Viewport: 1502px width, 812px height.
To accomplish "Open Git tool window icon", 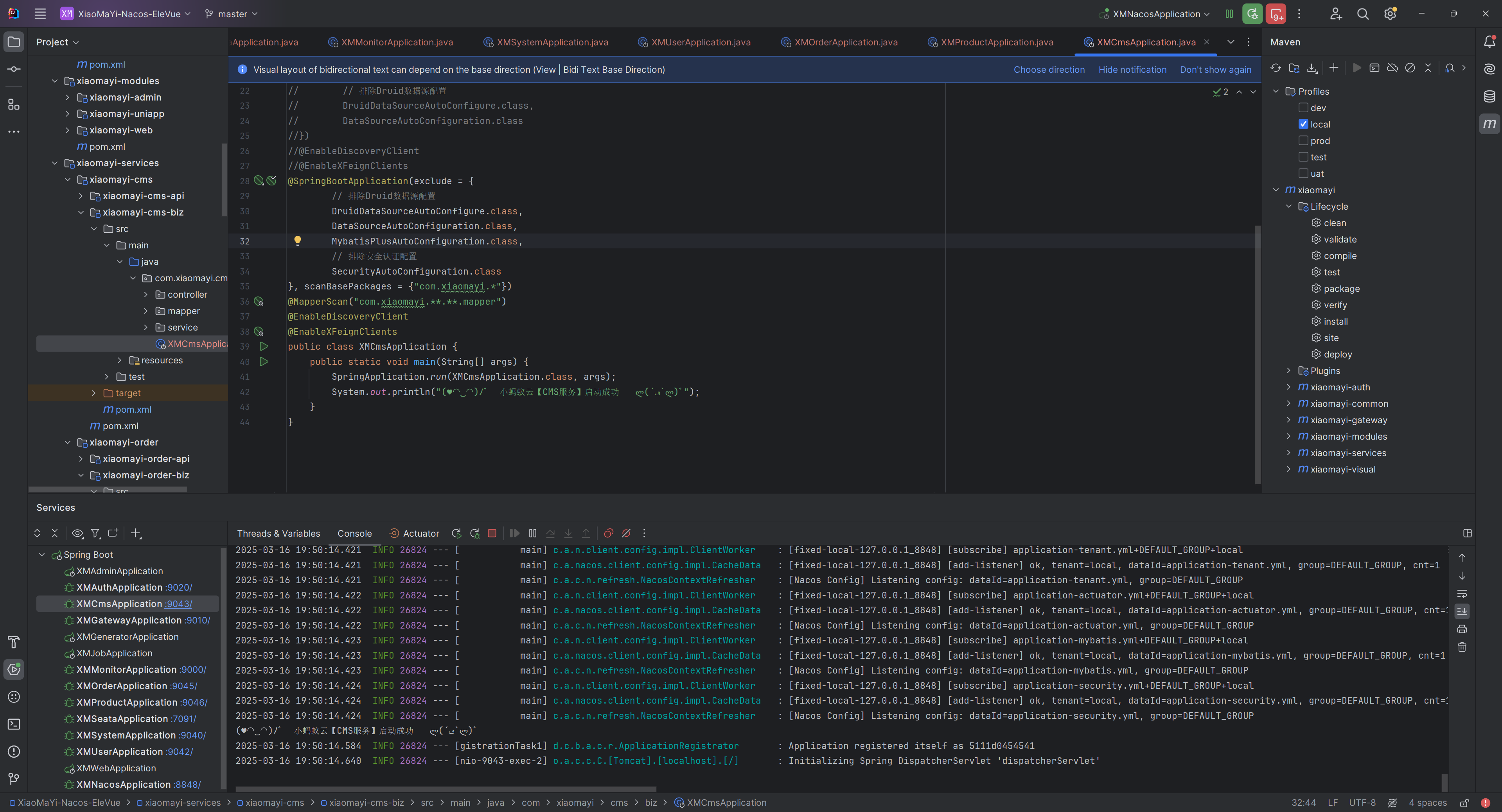I will point(14,779).
